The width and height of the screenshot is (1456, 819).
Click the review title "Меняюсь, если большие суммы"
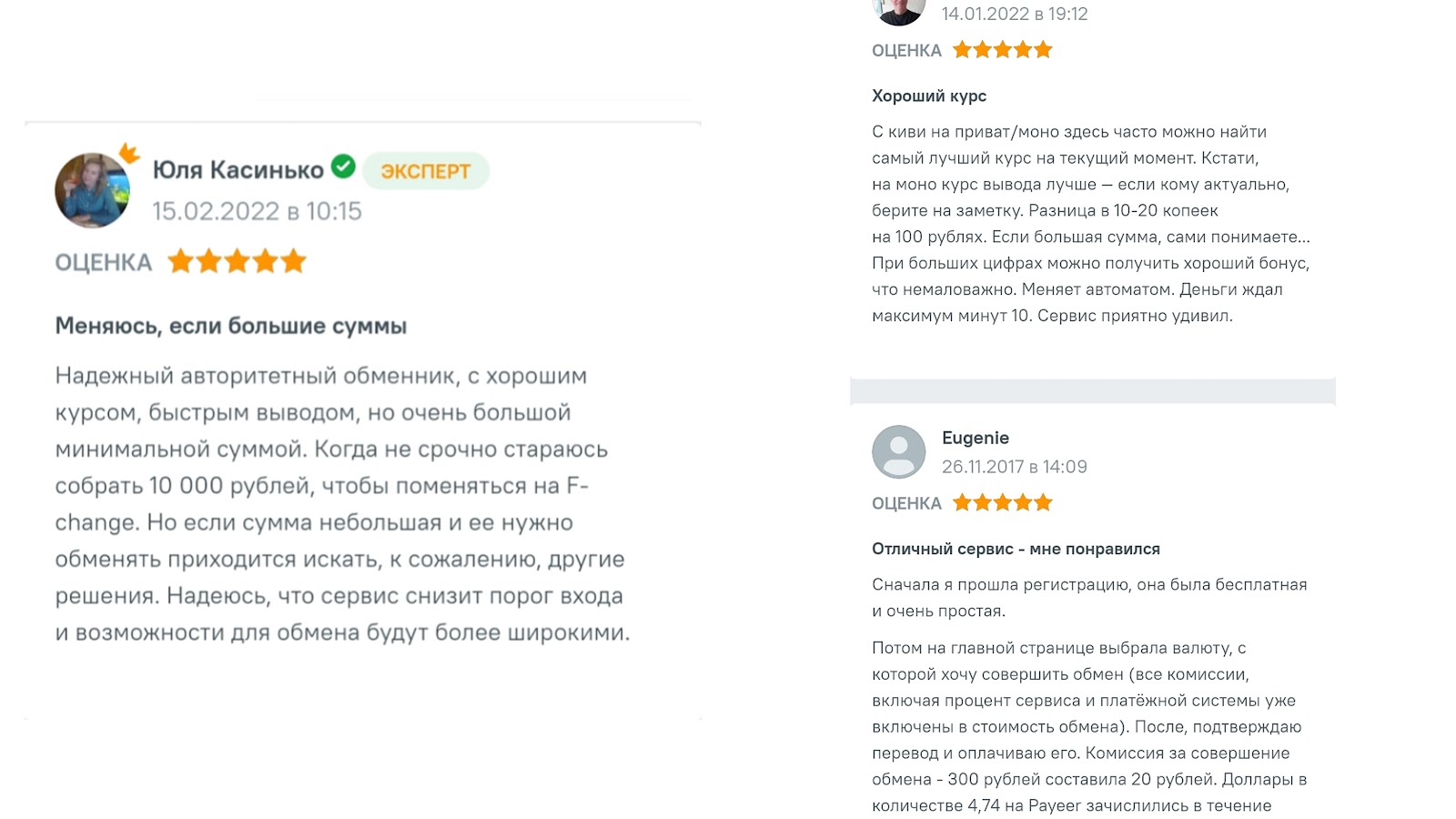coord(231,326)
